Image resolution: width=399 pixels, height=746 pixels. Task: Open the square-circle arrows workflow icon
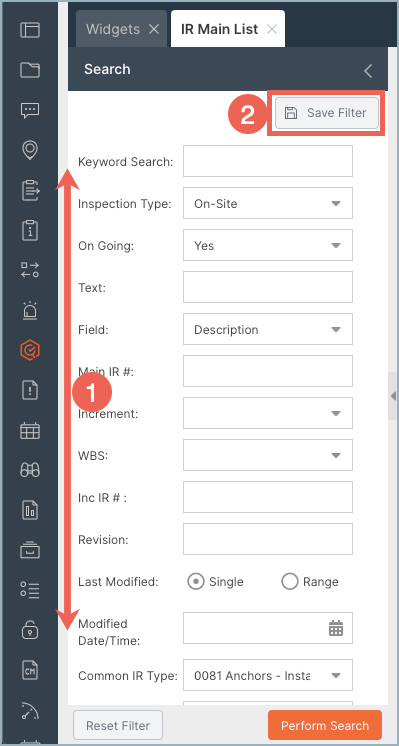[30, 270]
